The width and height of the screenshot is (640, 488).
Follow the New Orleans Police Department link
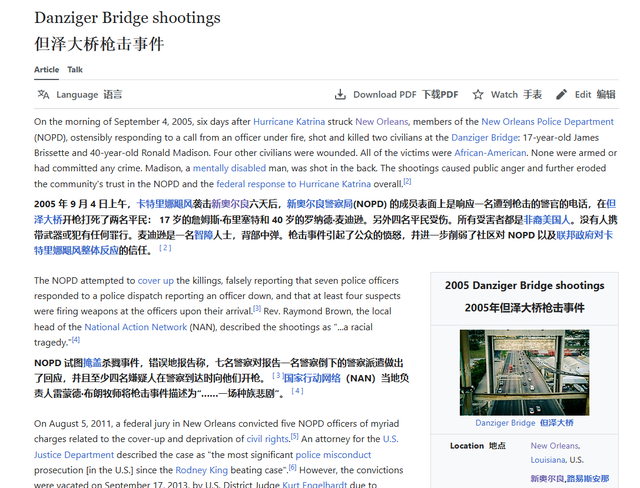(545, 121)
